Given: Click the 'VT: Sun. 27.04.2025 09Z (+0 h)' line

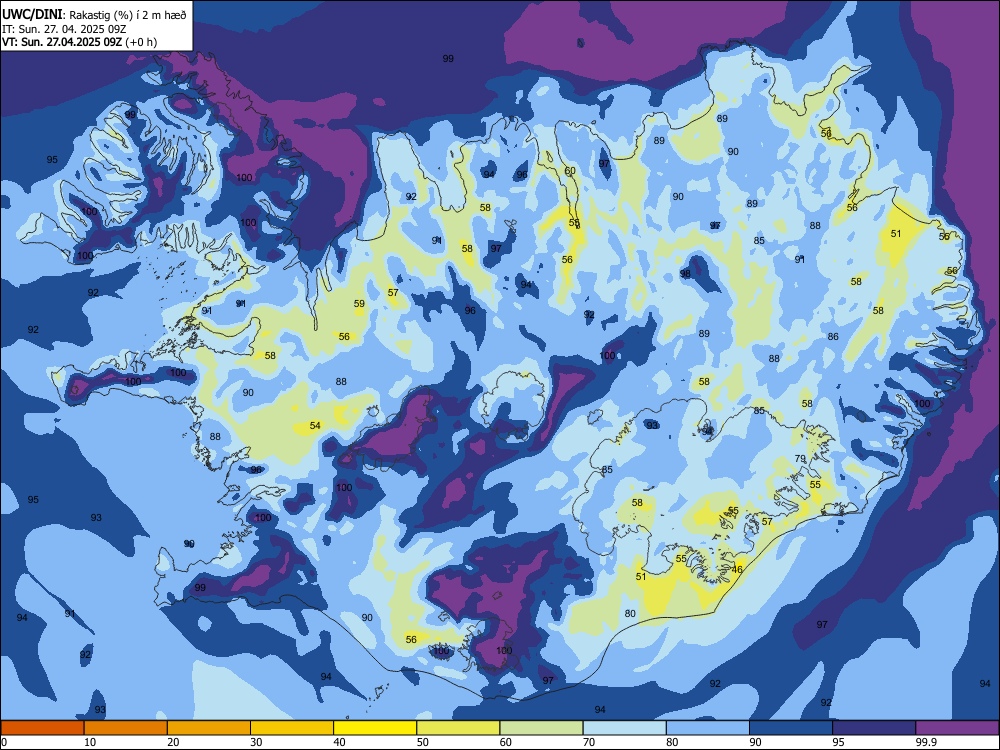Looking at the screenshot, I should (x=79, y=42).
